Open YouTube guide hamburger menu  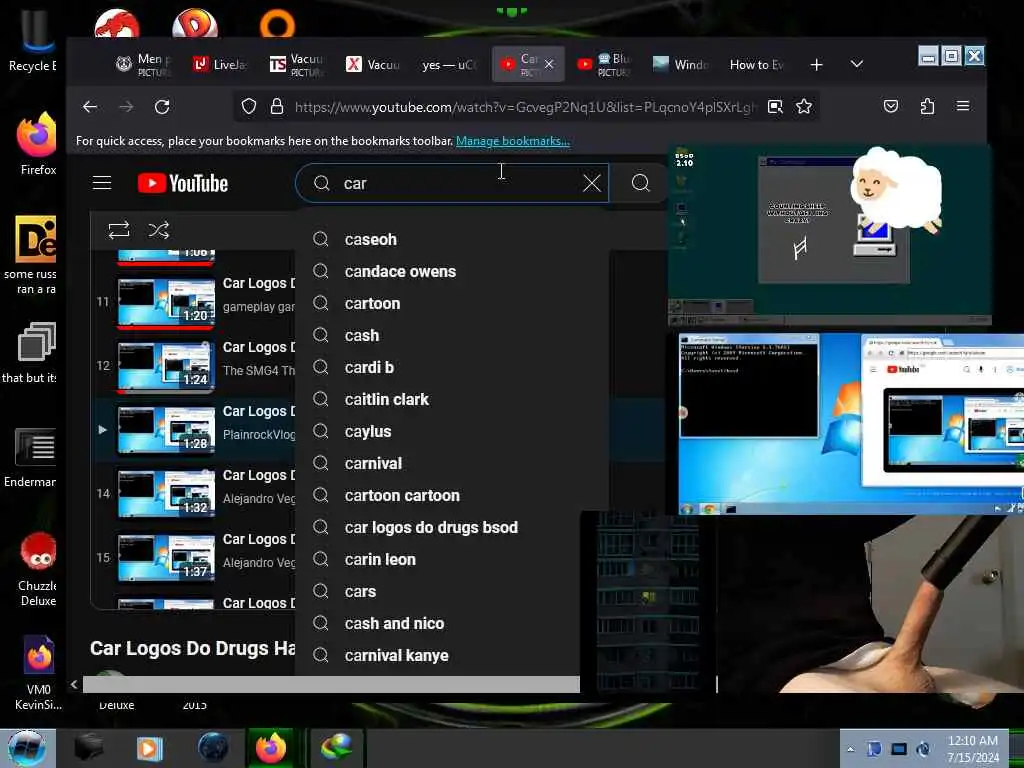pyautogui.click(x=102, y=183)
